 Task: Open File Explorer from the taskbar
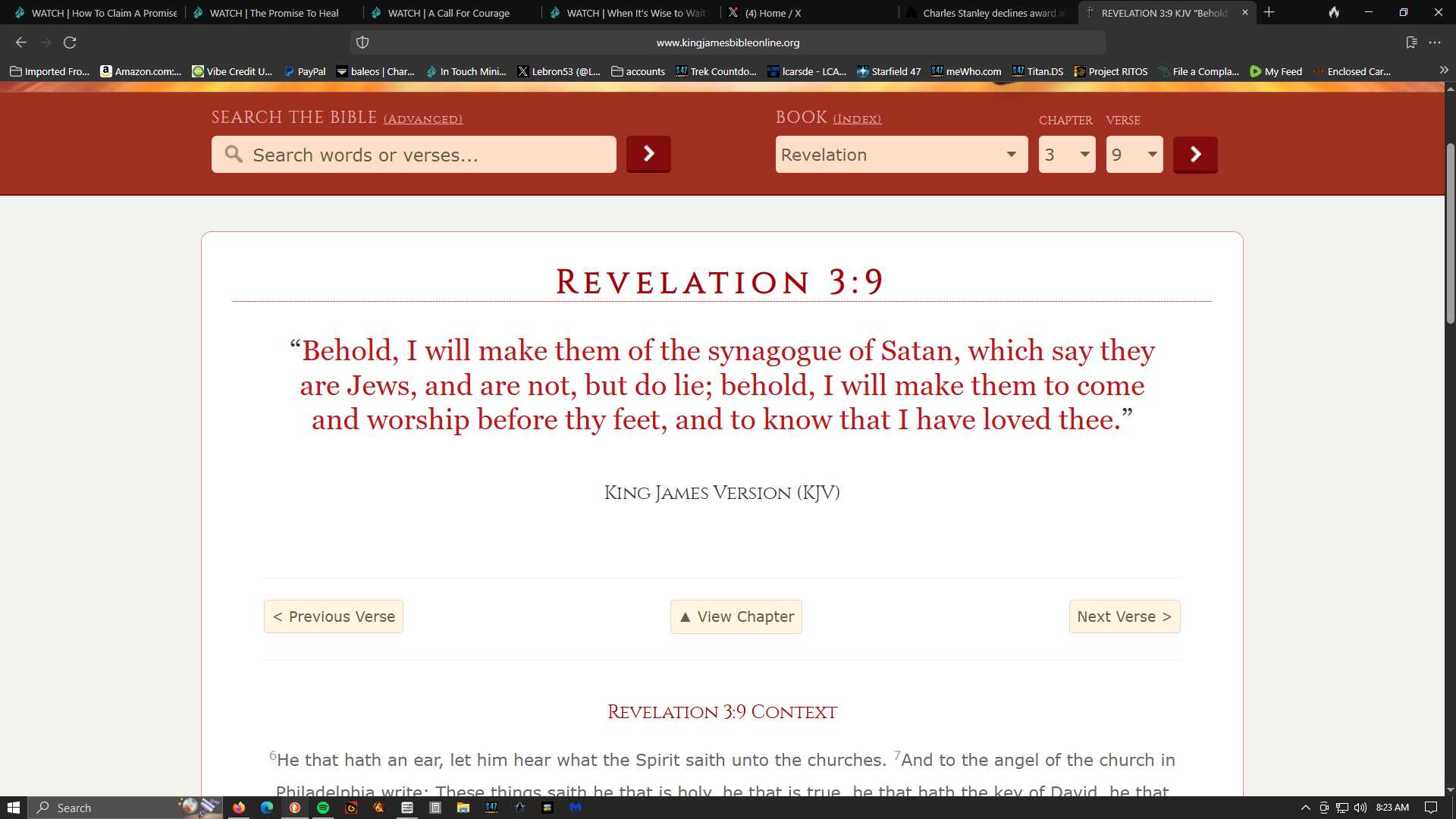click(x=463, y=808)
